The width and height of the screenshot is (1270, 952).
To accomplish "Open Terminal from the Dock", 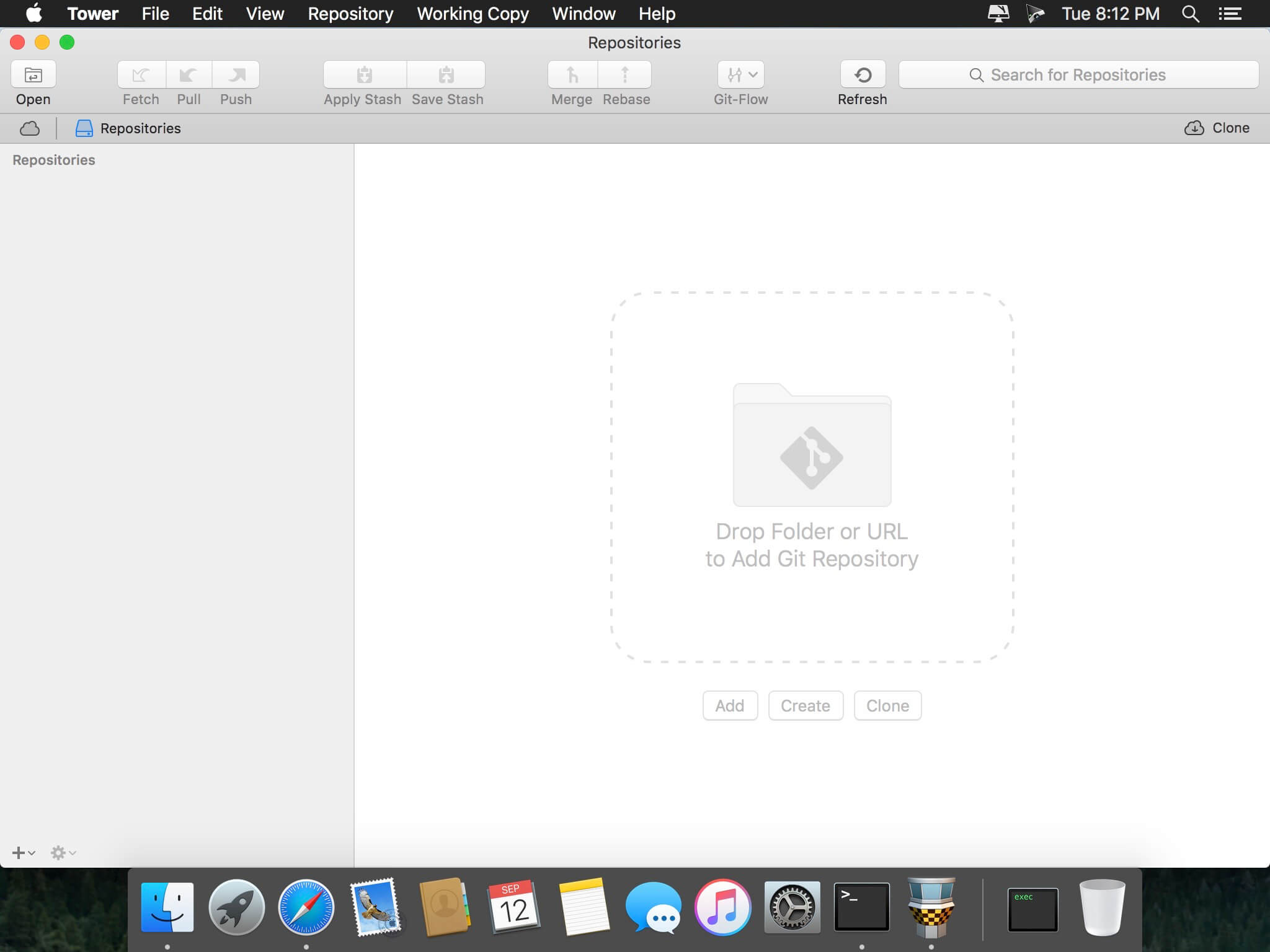I will [861, 907].
